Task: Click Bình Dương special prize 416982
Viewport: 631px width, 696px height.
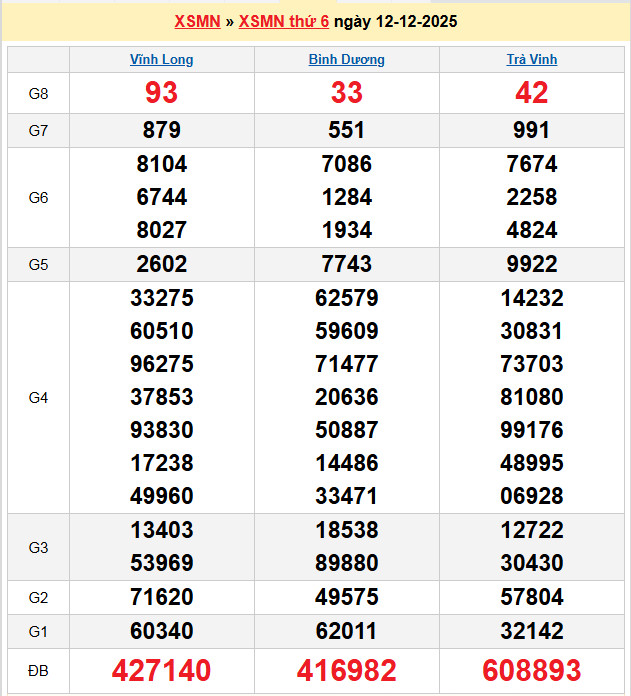Action: click(346, 670)
